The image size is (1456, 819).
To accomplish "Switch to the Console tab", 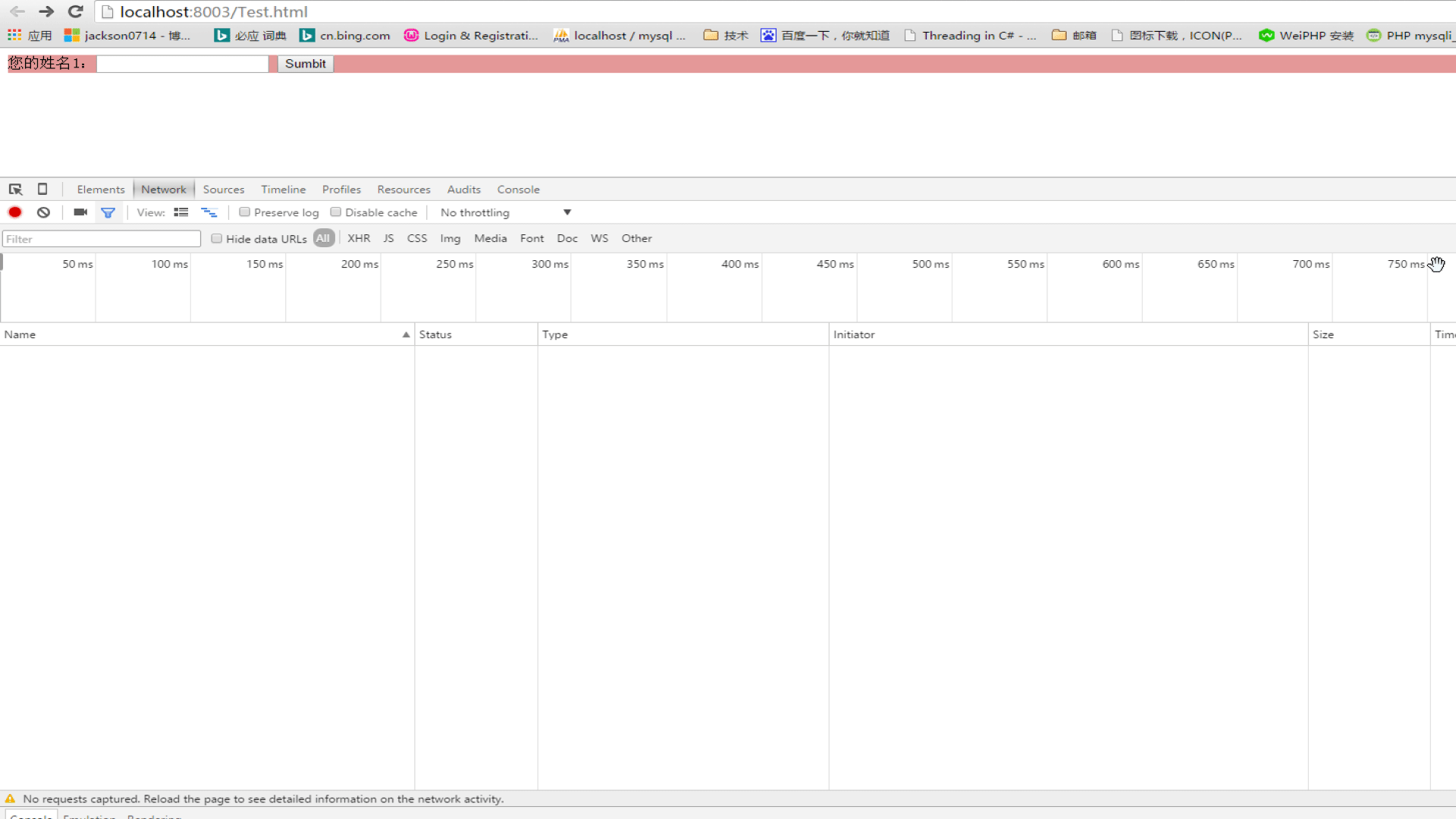I will (519, 189).
